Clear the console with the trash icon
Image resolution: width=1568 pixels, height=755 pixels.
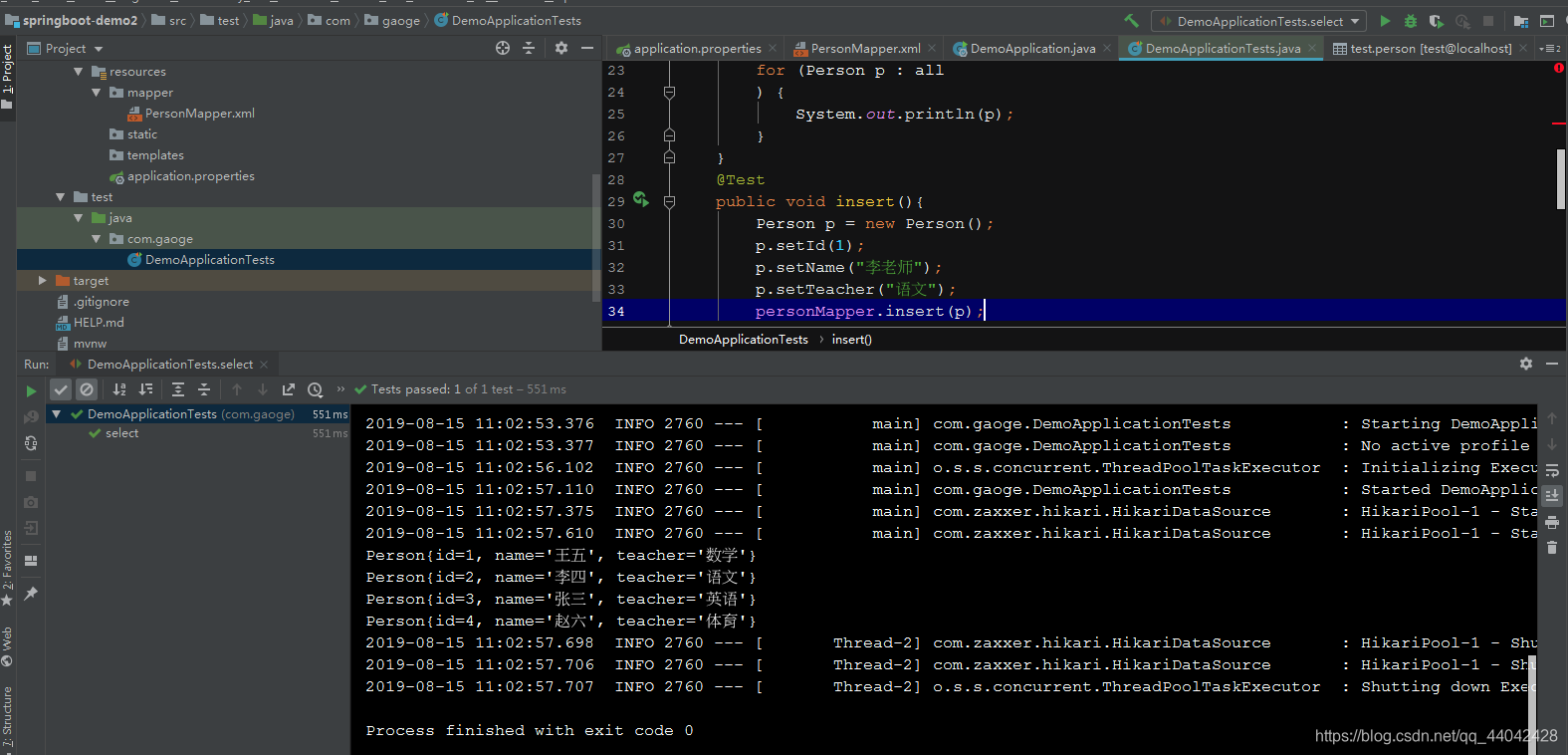click(1552, 547)
